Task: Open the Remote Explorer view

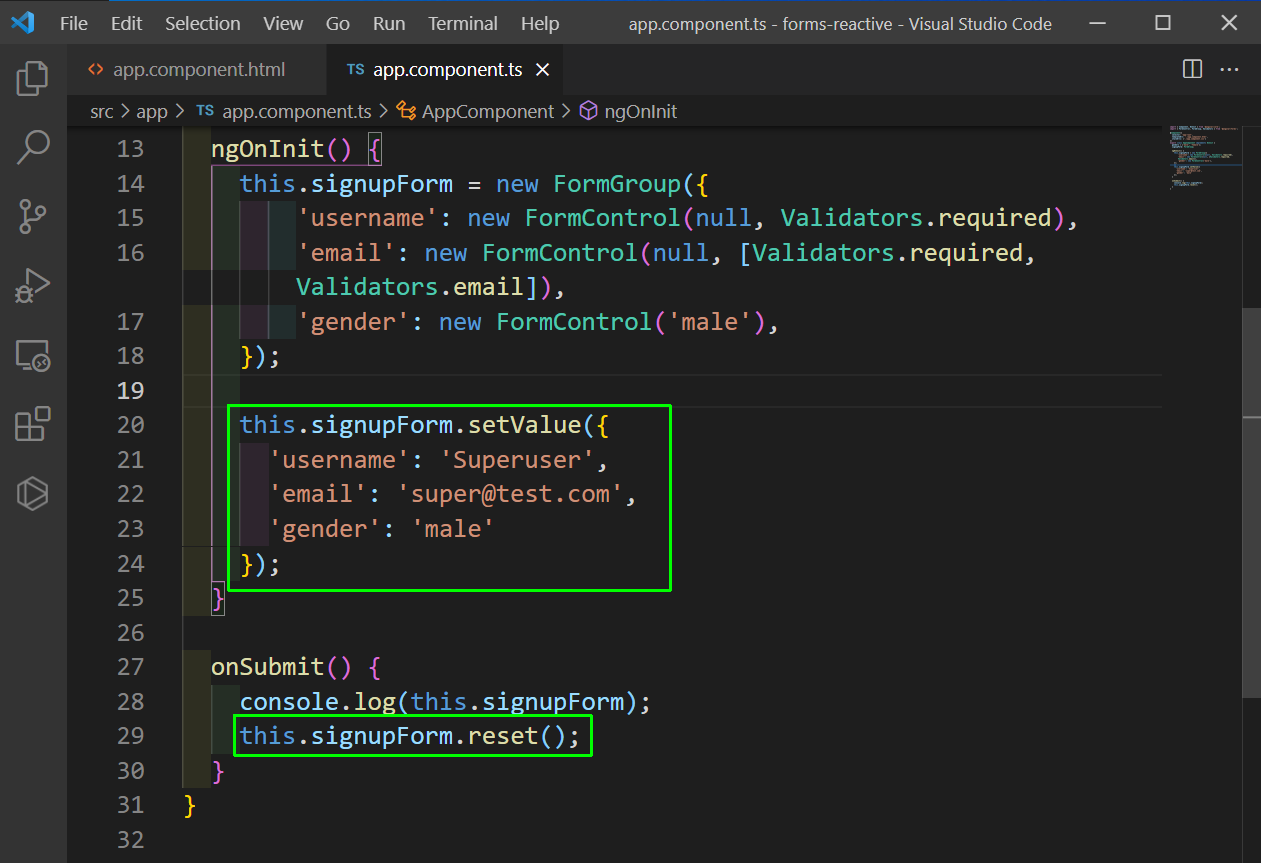Action: click(33, 355)
